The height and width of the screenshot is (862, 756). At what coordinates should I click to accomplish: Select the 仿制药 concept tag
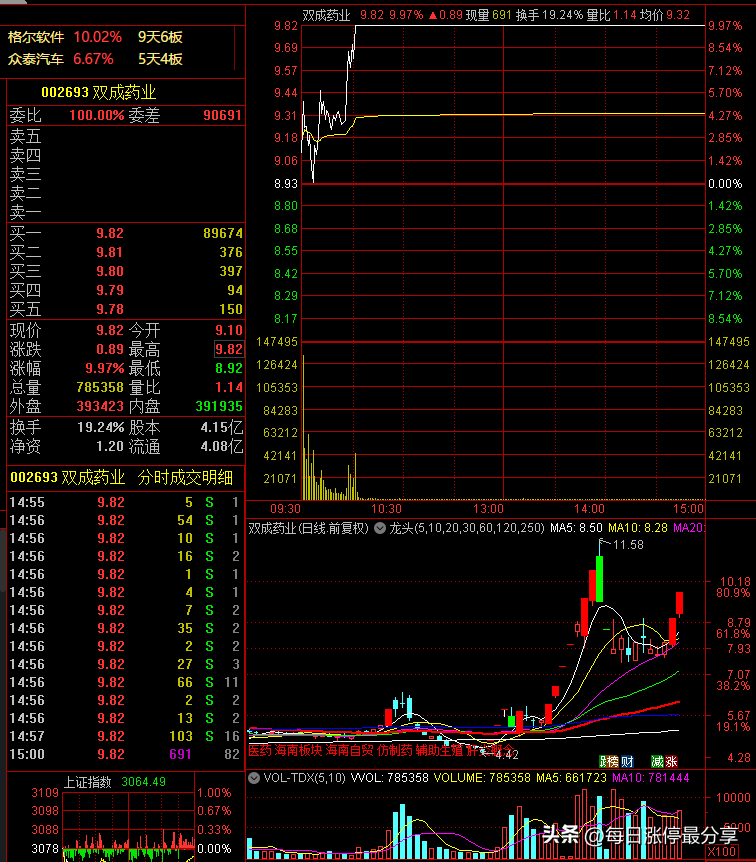[x=395, y=750]
